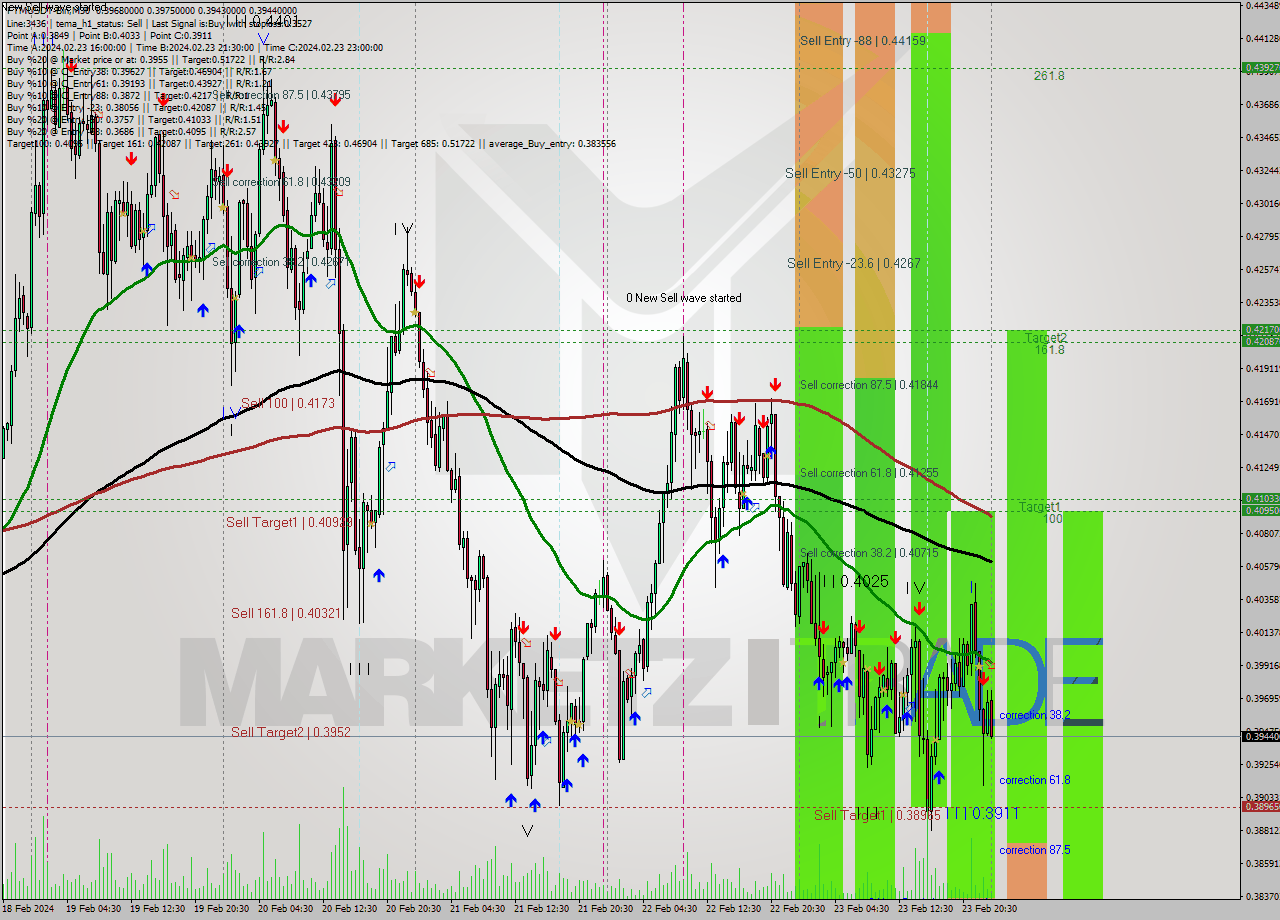Click the green 0.41033 price tag
This screenshot has width=1280, height=920.
point(1259,498)
